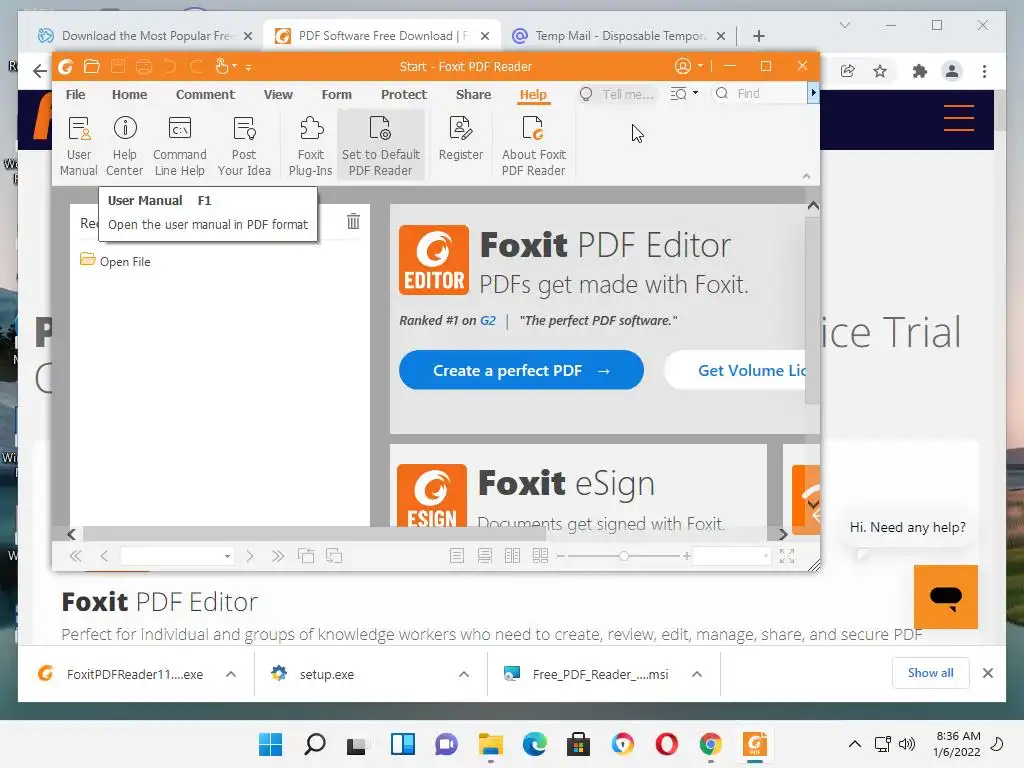Click the Open folder icon in quick access toolbar
The image size is (1024, 768).
pos(92,66)
